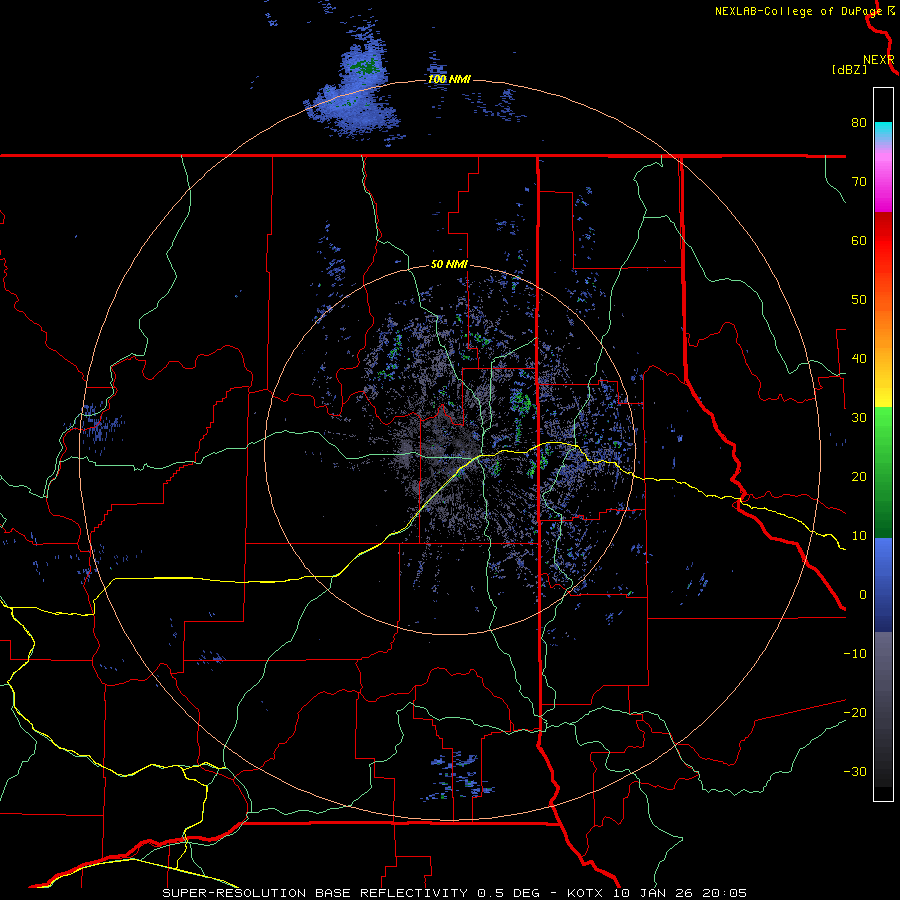This screenshot has width=900, height=900.
Task: Click the 30 value on dBZ scale
Action: coord(859,417)
